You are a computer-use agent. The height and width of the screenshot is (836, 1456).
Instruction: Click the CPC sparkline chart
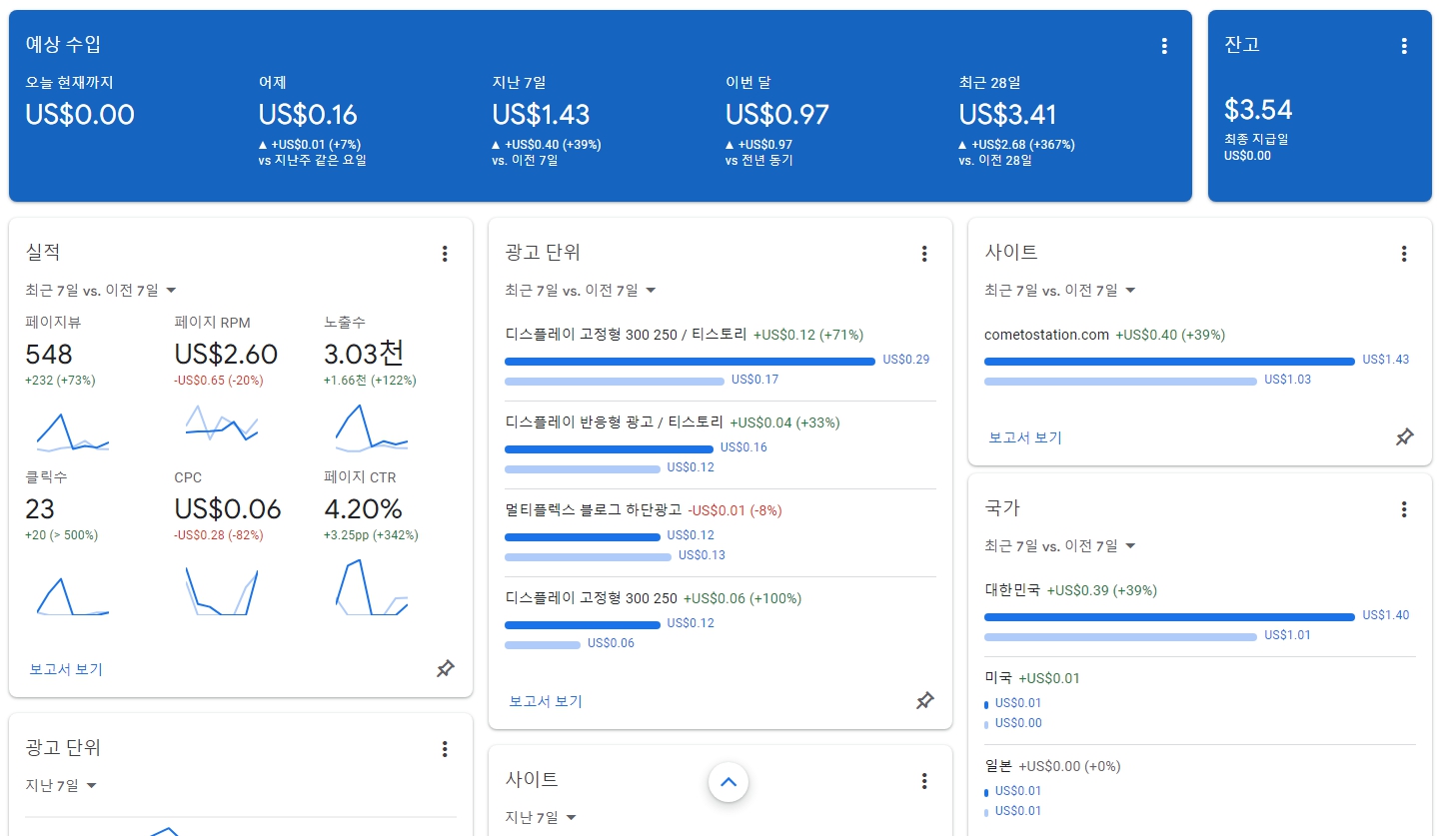[x=222, y=590]
